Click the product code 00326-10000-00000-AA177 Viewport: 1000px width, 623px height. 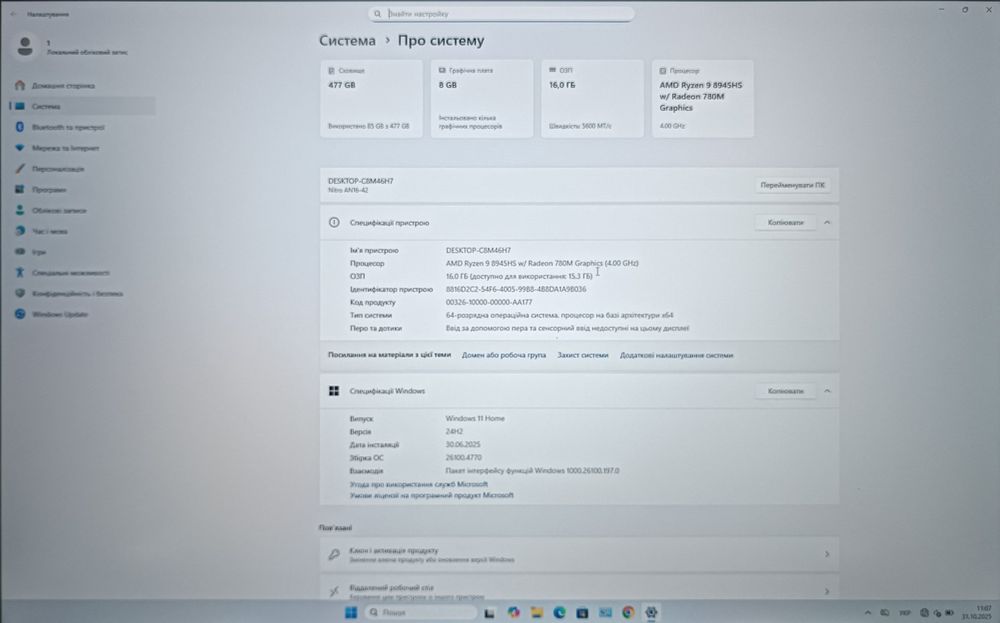489,302
